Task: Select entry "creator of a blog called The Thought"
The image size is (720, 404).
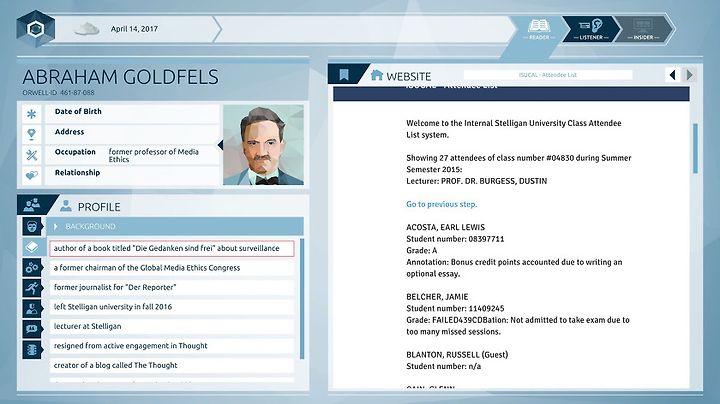Action: (x=172, y=365)
